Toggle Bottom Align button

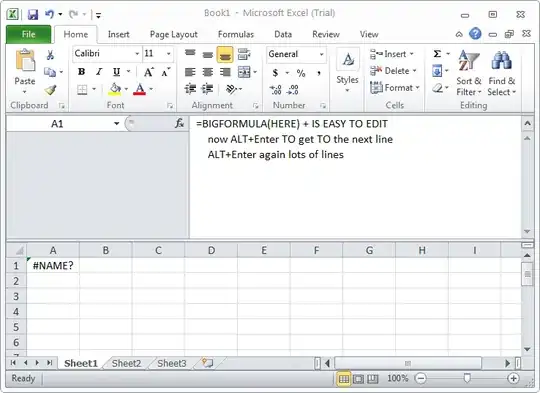tap(225, 54)
